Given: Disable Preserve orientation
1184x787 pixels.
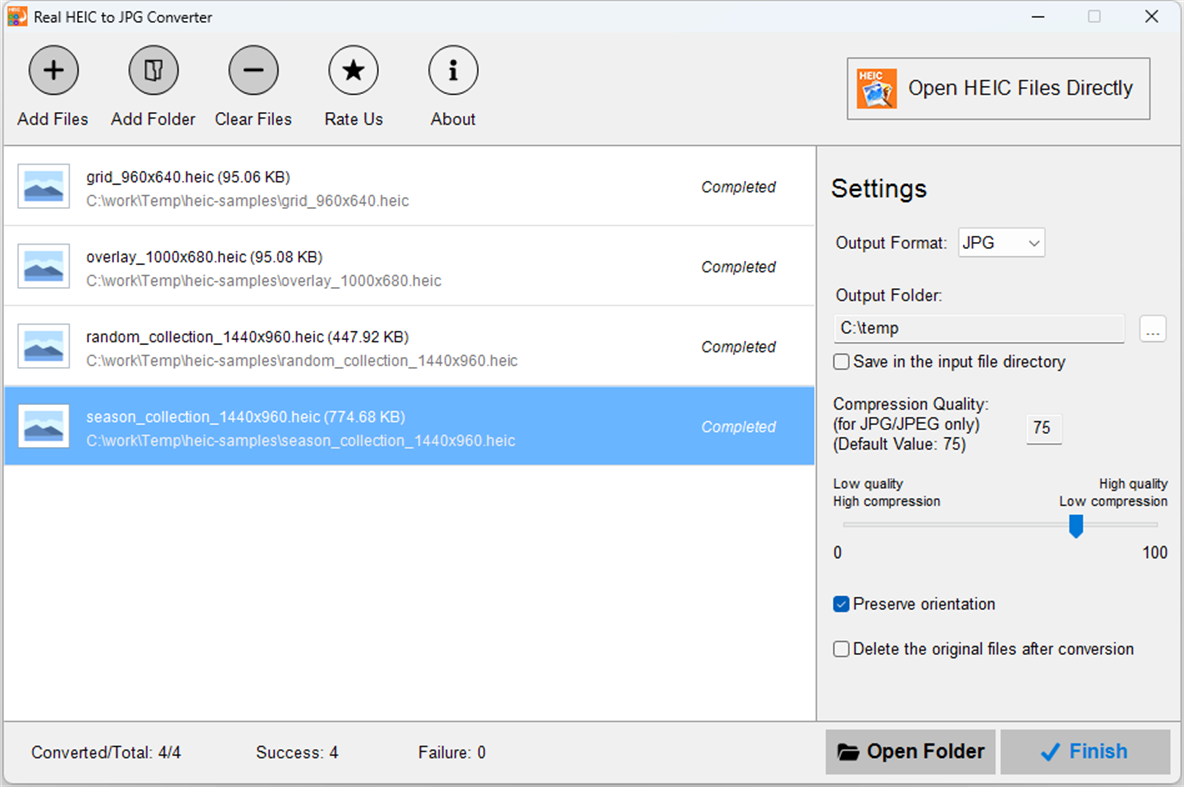Looking at the screenshot, I should [x=841, y=604].
